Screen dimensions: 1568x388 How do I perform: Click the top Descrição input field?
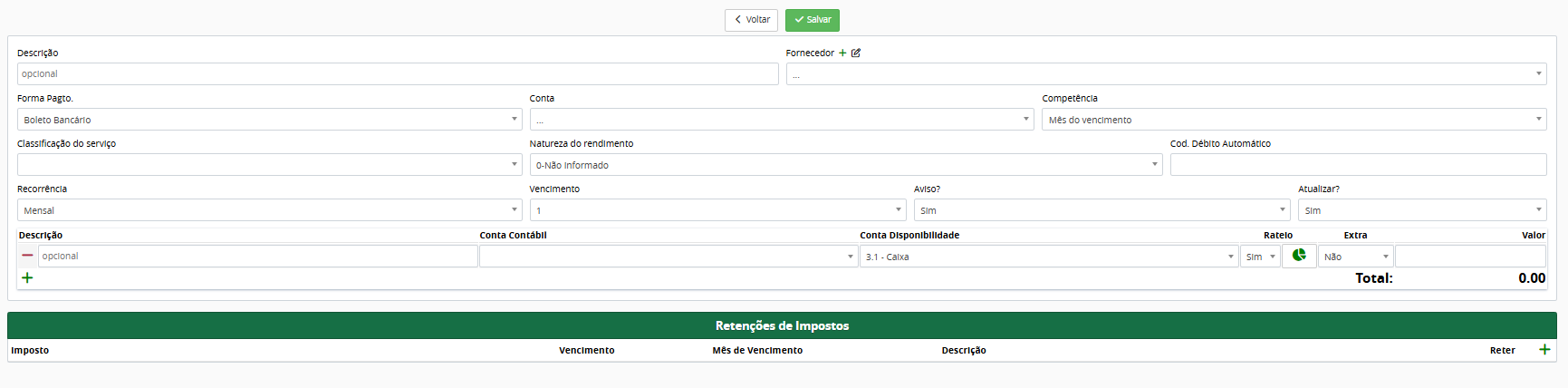pyautogui.click(x=398, y=74)
